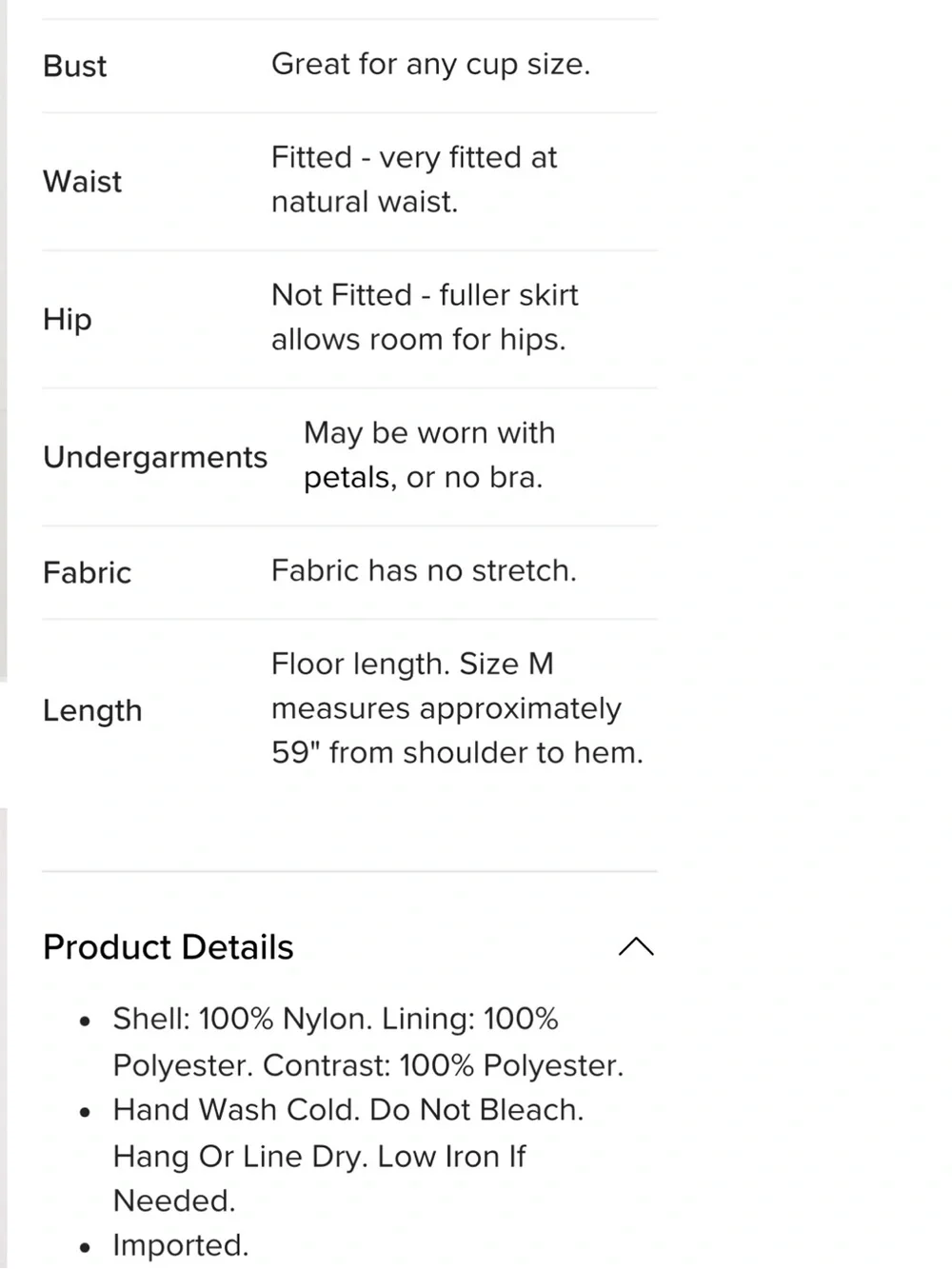Select the Fabric row label
Viewport: 952px width, 1269px height.
point(88,572)
